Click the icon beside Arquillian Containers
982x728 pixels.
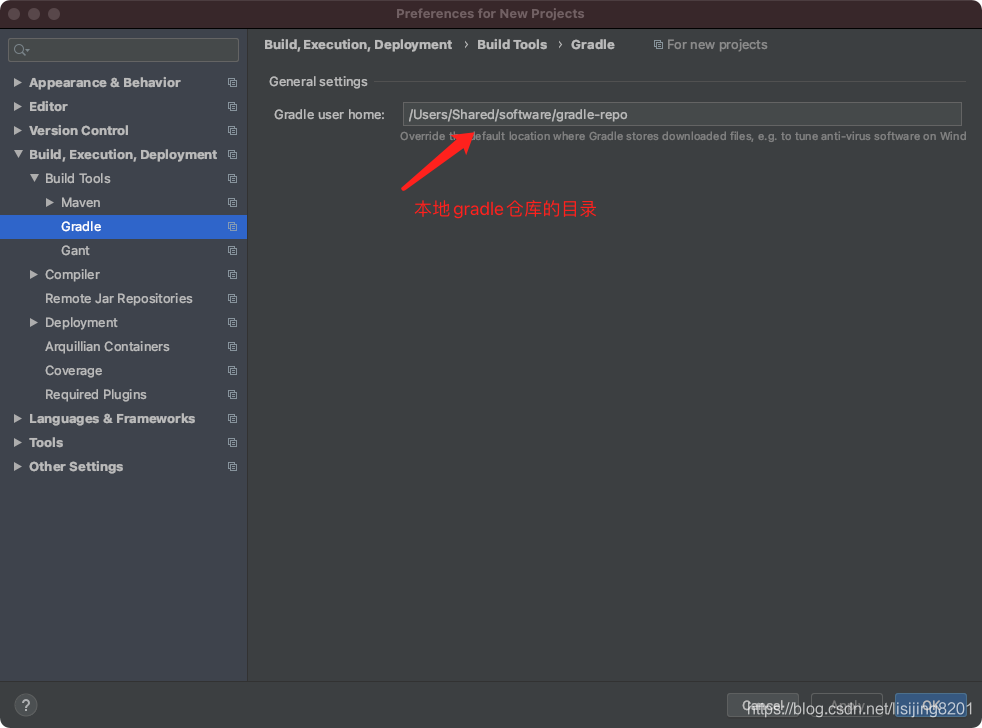click(x=232, y=346)
